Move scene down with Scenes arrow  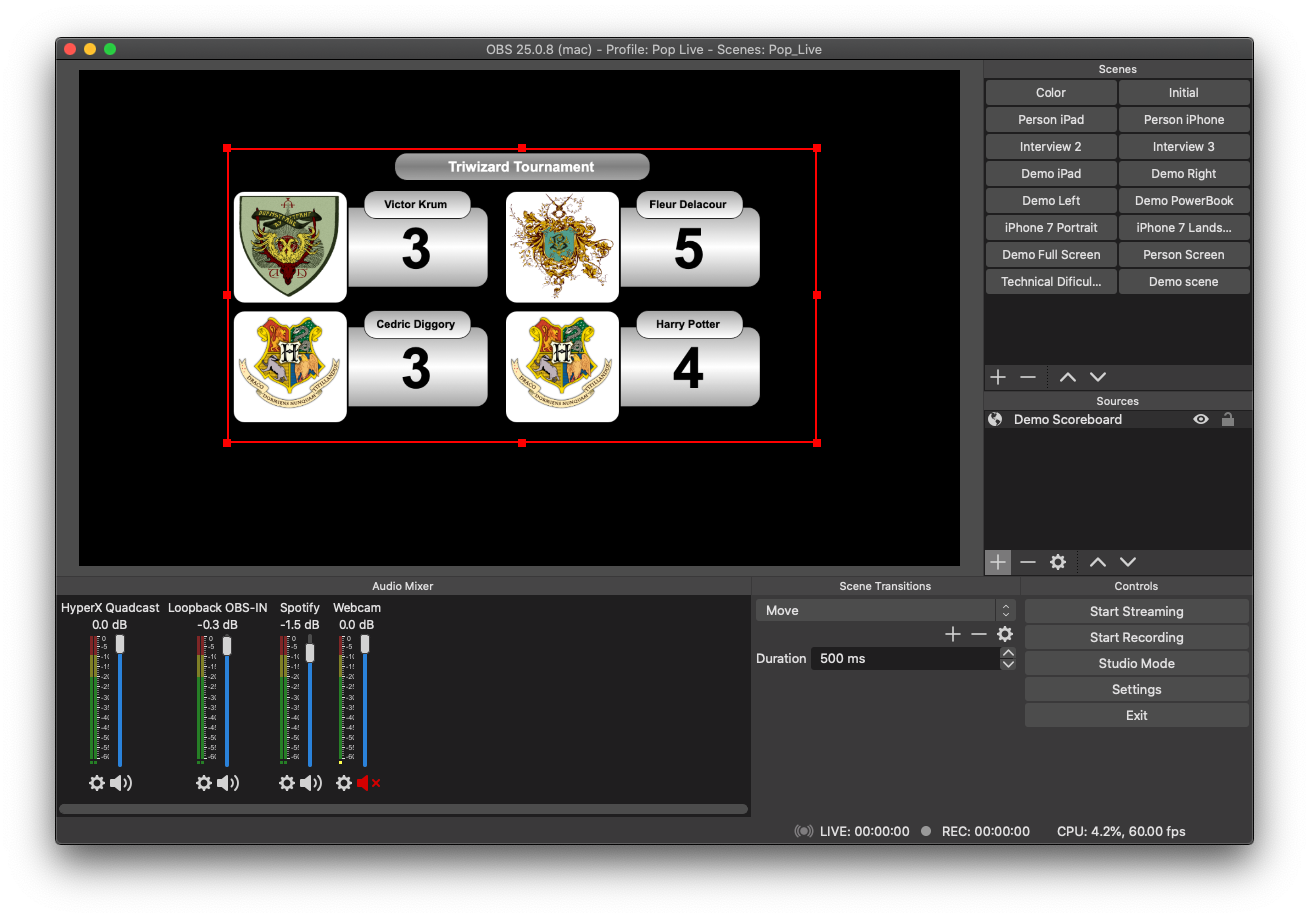click(1098, 377)
